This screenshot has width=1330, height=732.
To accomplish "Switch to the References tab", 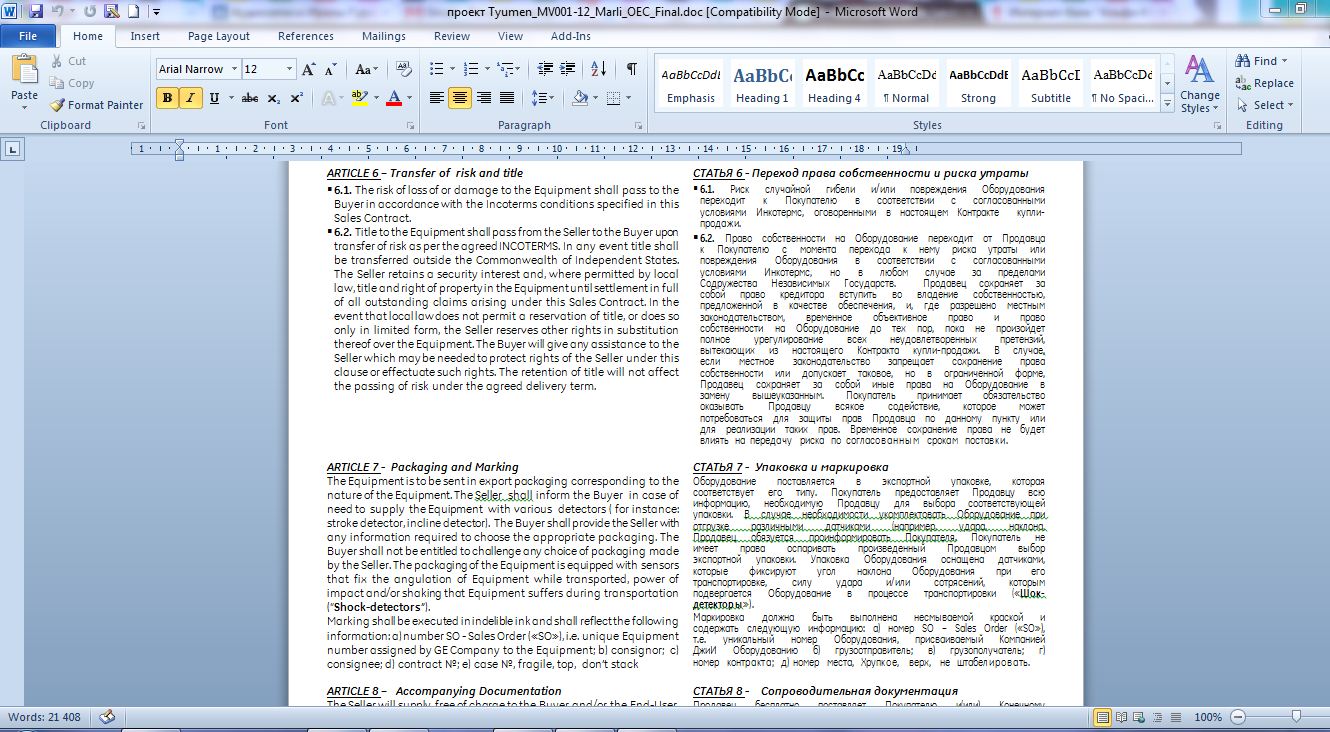I will [306, 36].
